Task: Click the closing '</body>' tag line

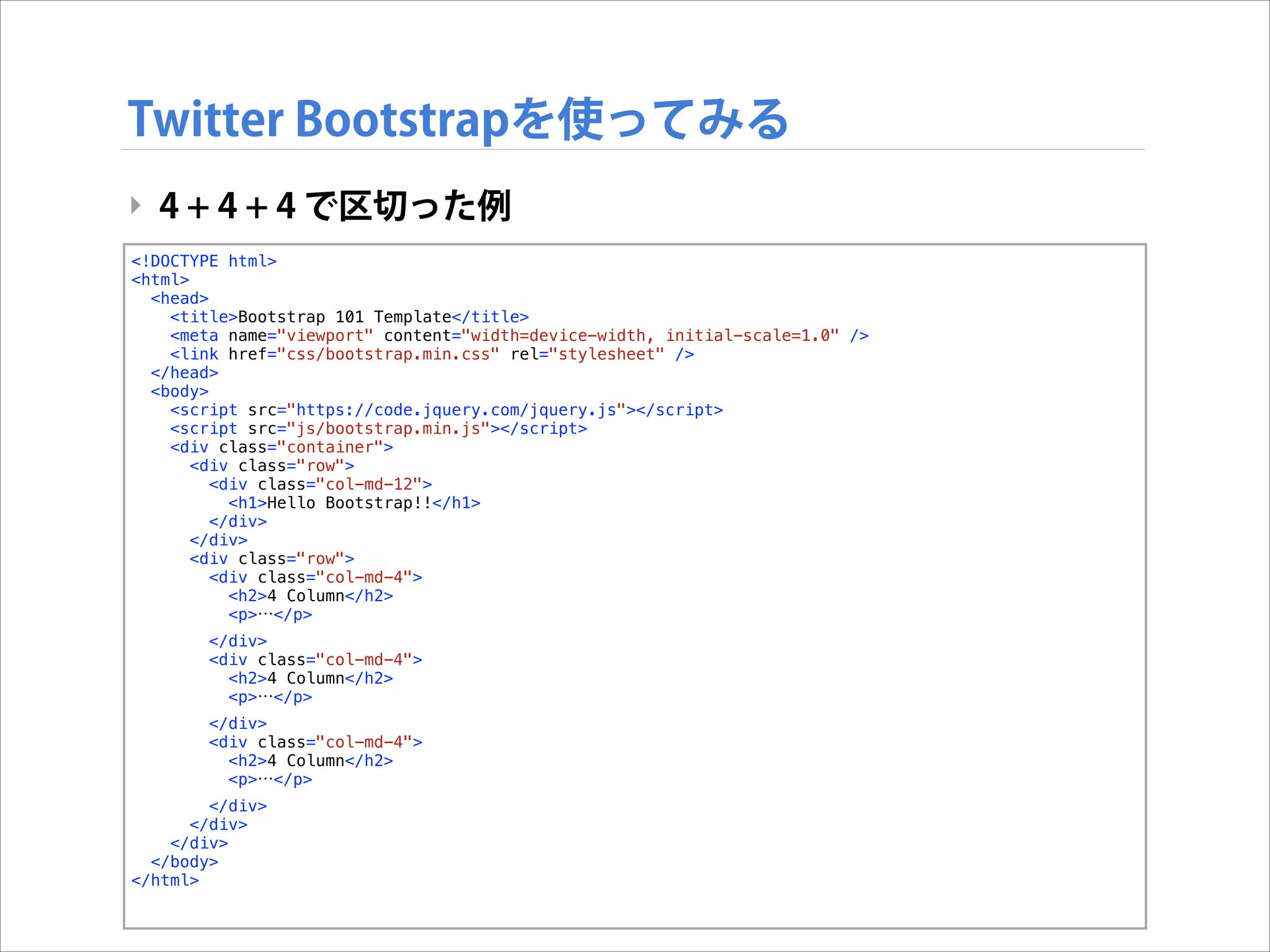Action: [x=185, y=862]
